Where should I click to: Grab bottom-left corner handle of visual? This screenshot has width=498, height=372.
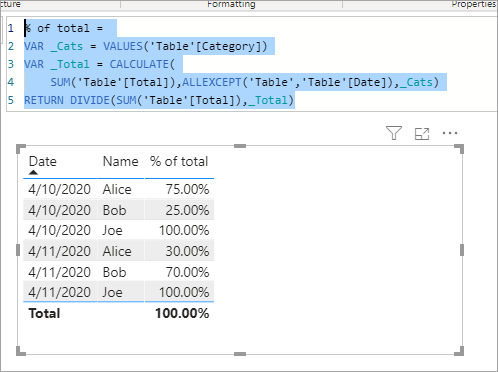click(21, 351)
